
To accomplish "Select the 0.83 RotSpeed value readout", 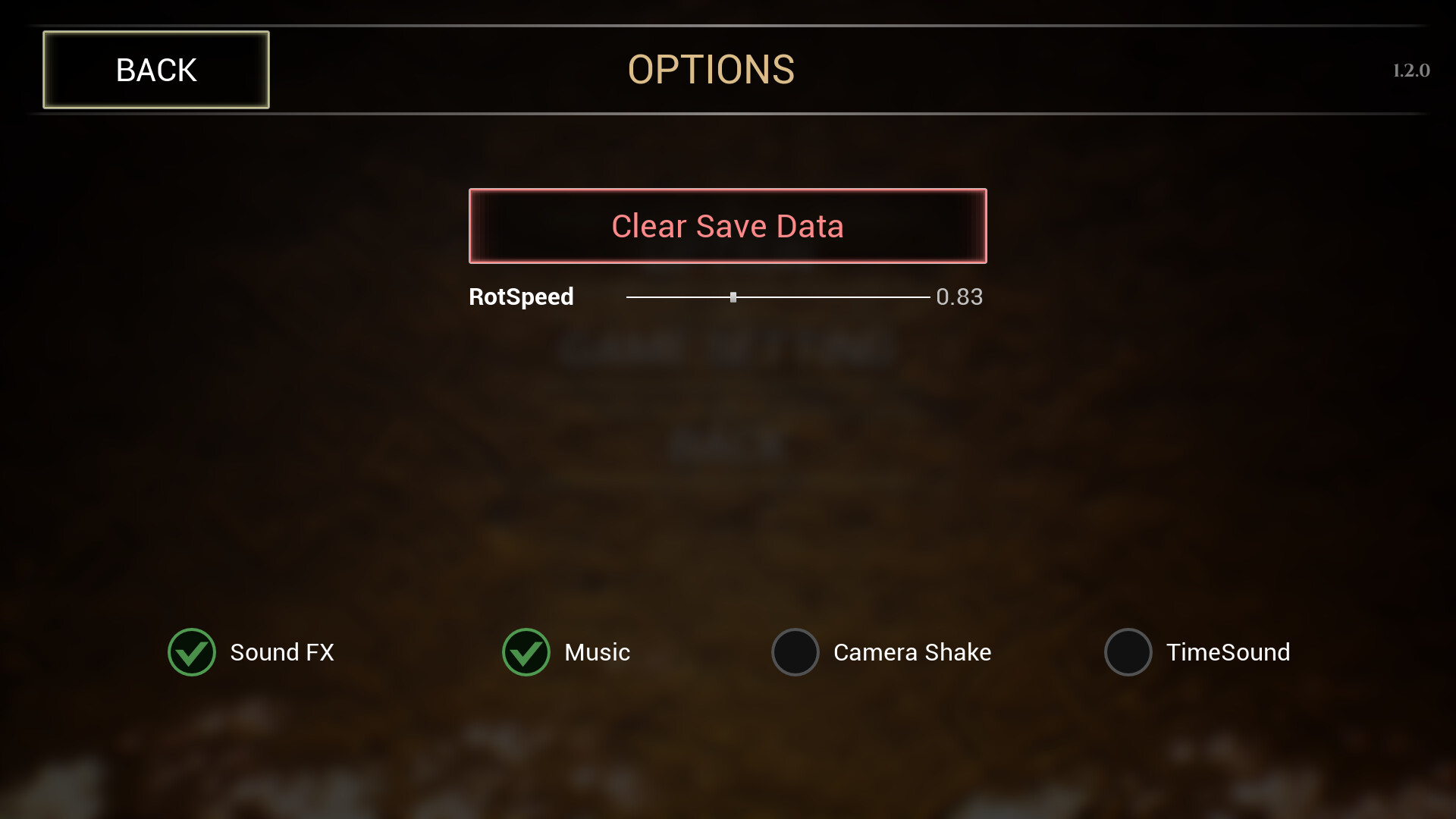I will coord(959,297).
